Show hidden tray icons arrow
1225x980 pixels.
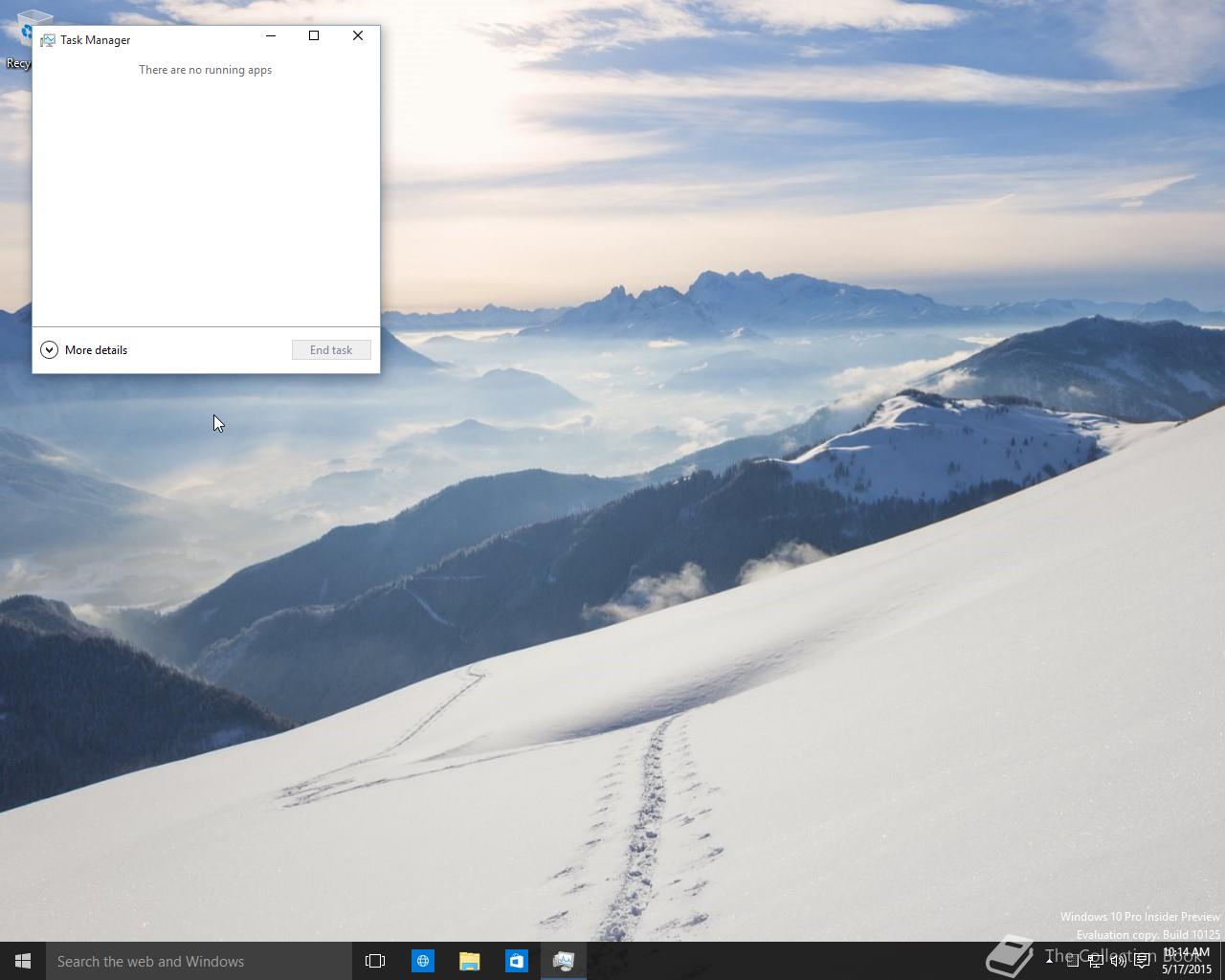(x=1049, y=961)
